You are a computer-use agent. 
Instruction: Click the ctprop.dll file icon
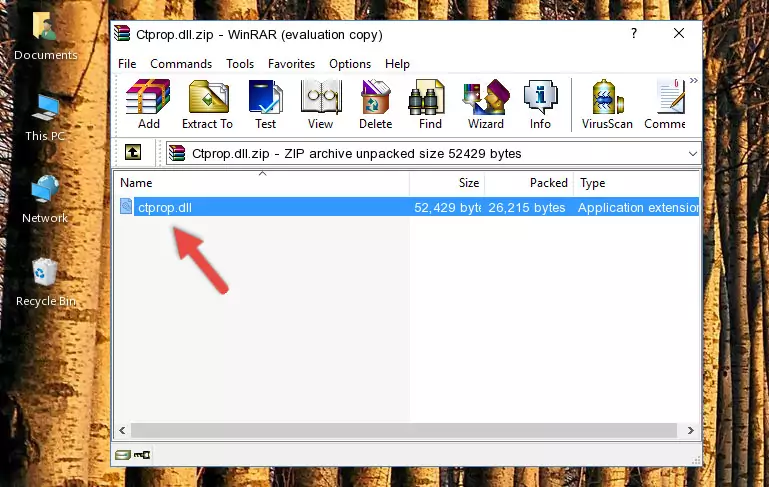pyautogui.click(x=126, y=206)
